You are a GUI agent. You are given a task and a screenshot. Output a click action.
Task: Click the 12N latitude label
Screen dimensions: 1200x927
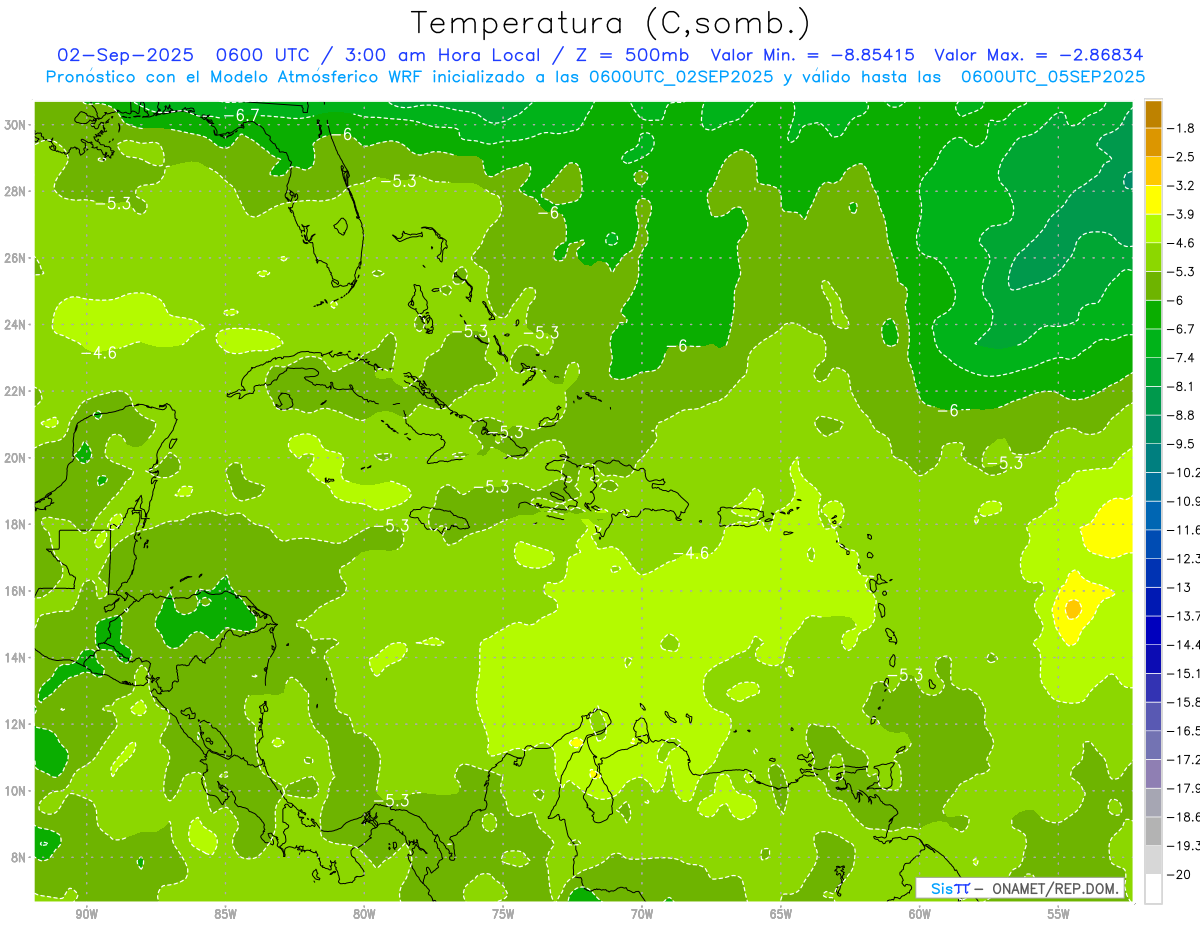17,724
